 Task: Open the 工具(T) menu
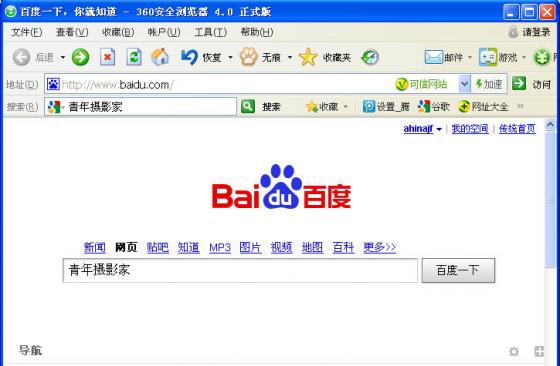(x=210, y=32)
